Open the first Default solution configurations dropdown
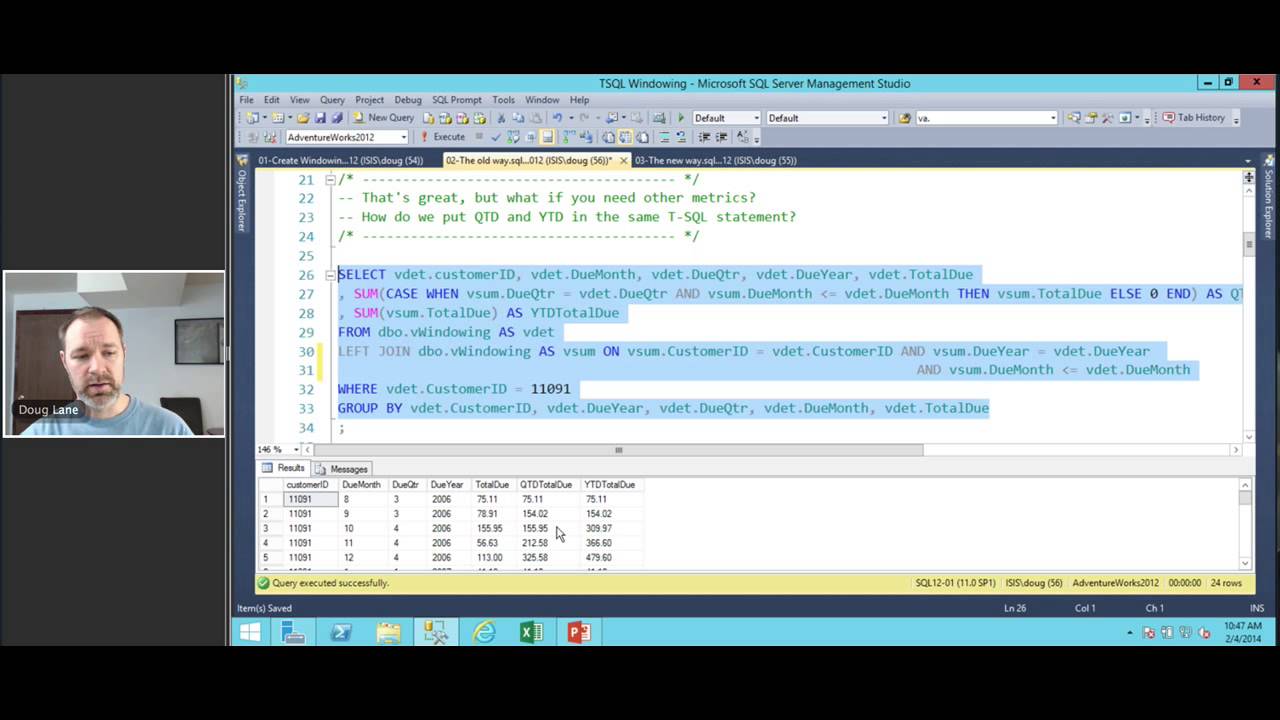The height and width of the screenshot is (720, 1280). (755, 118)
